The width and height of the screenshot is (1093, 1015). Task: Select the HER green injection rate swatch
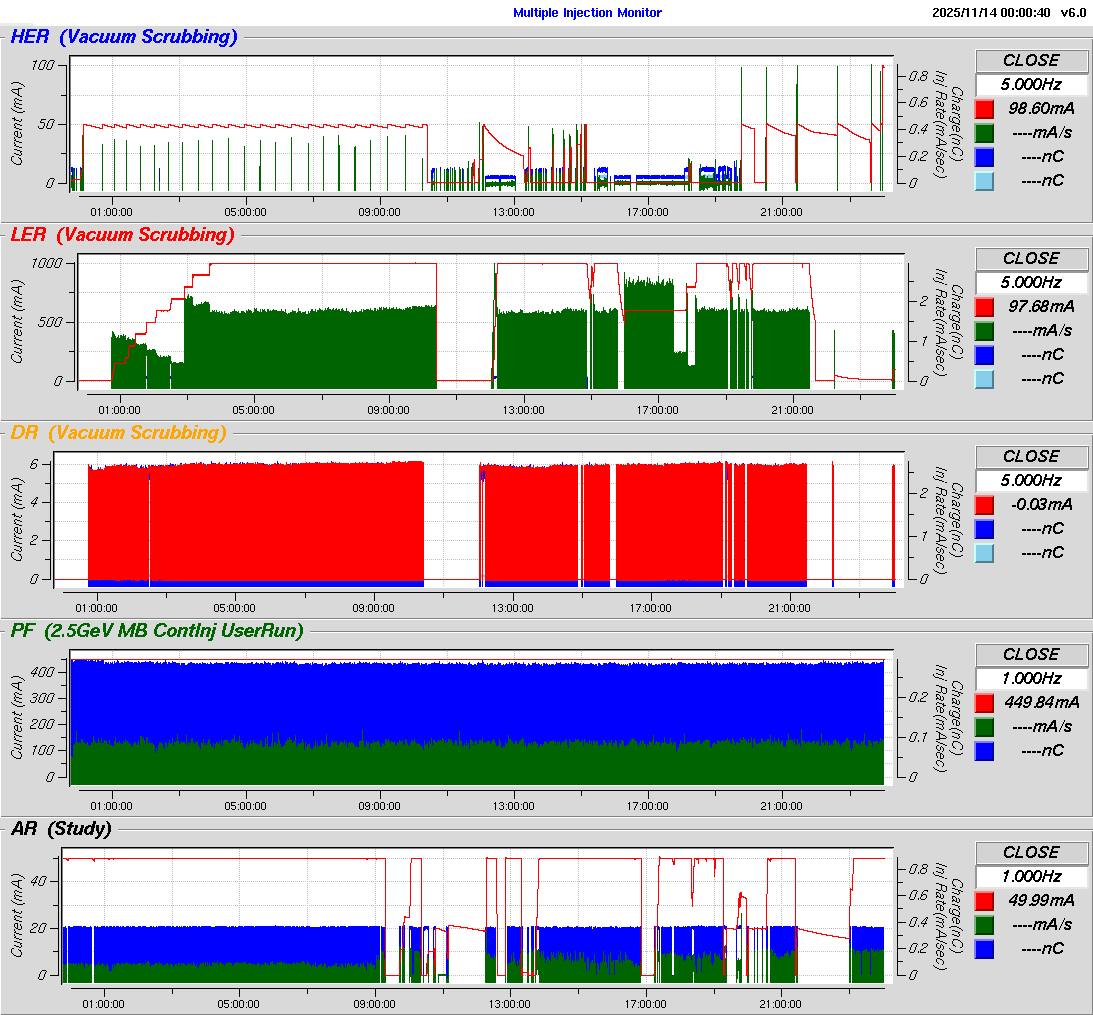coord(984,133)
